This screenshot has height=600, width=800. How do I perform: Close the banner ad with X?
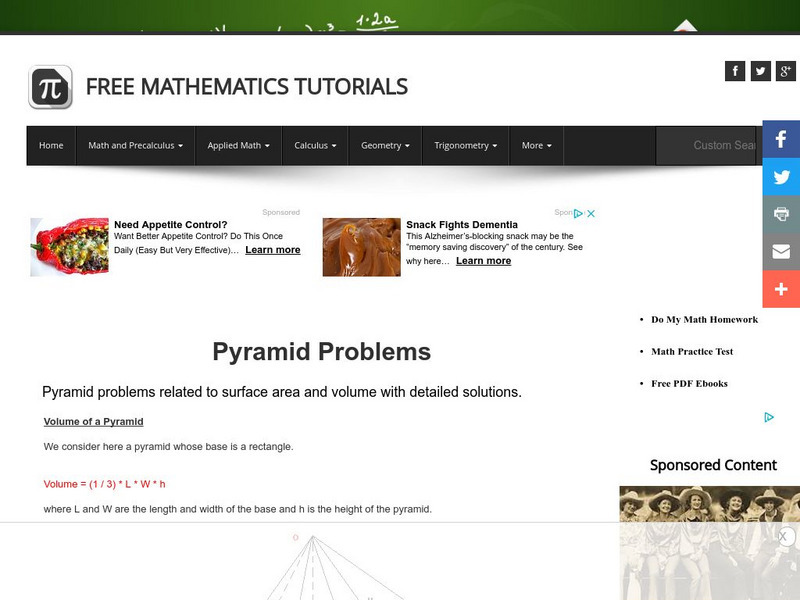591,213
